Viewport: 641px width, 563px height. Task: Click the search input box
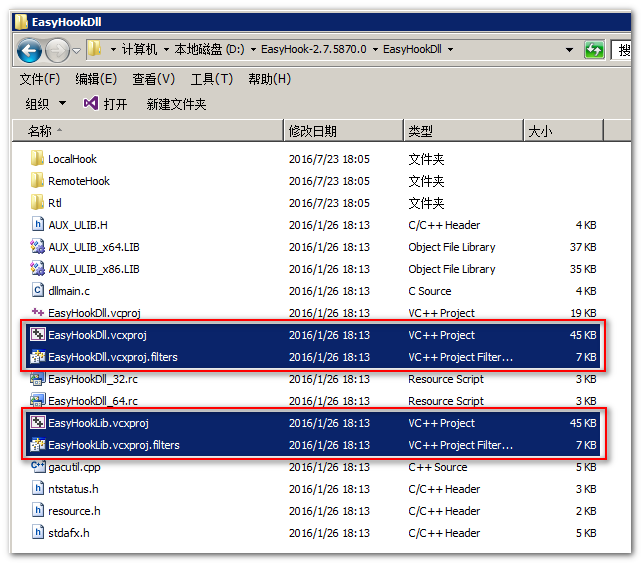pyautogui.click(x=621, y=50)
